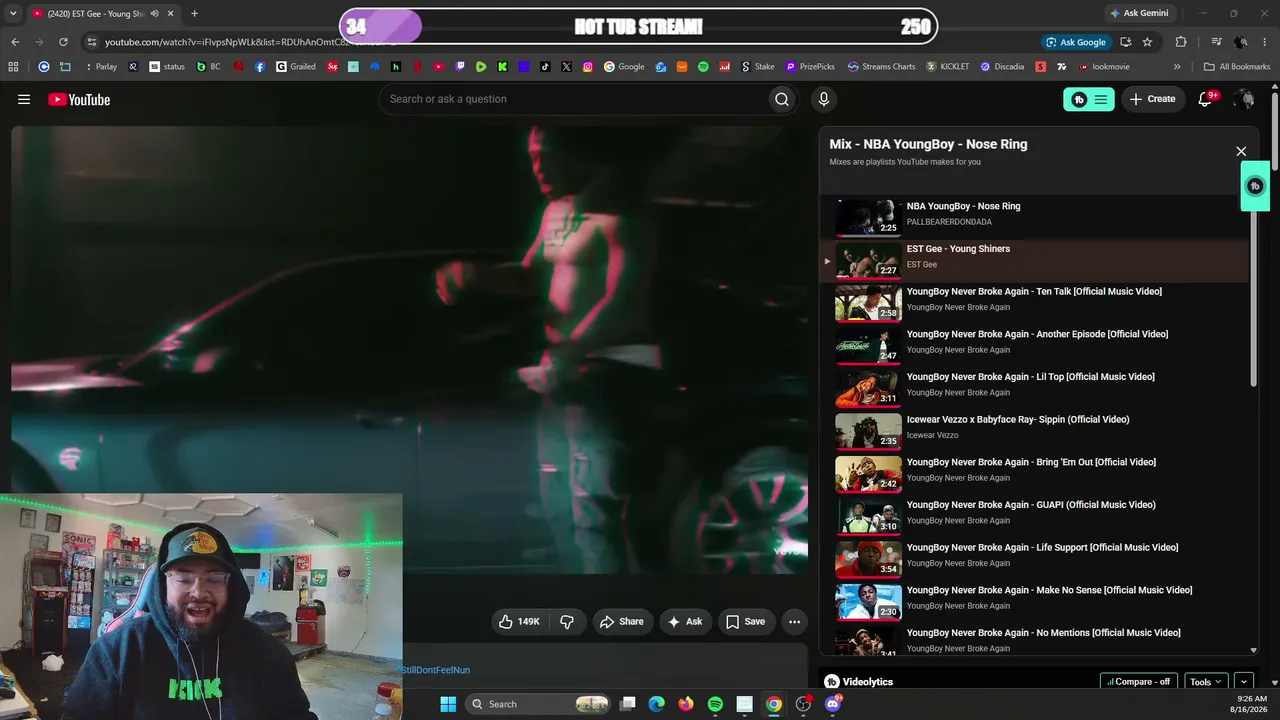Open the Grailed bookmark
The image size is (1280, 720).
296,67
